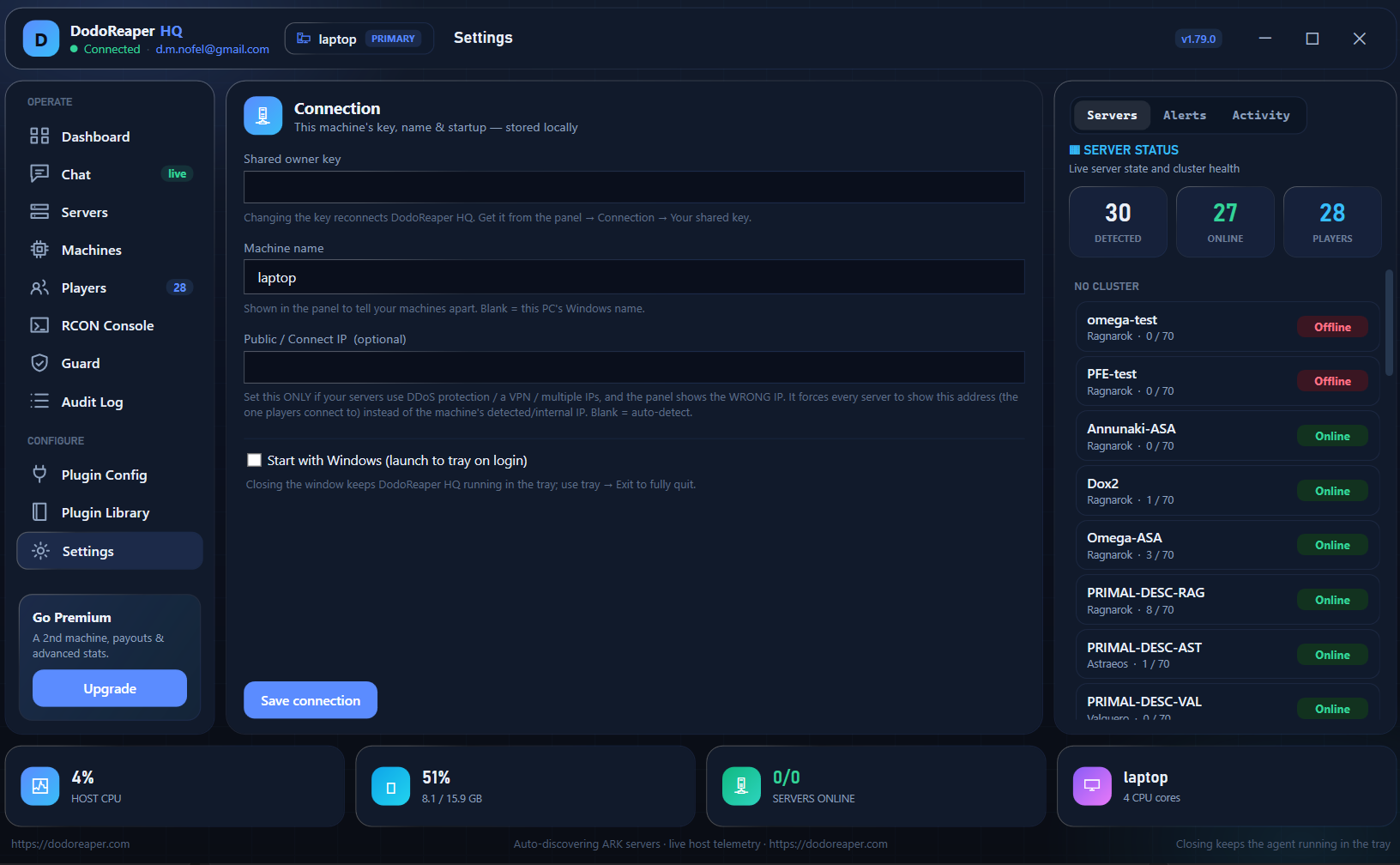1400x865 pixels.
Task: Click the Online status of Dox2
Action: coord(1332,491)
